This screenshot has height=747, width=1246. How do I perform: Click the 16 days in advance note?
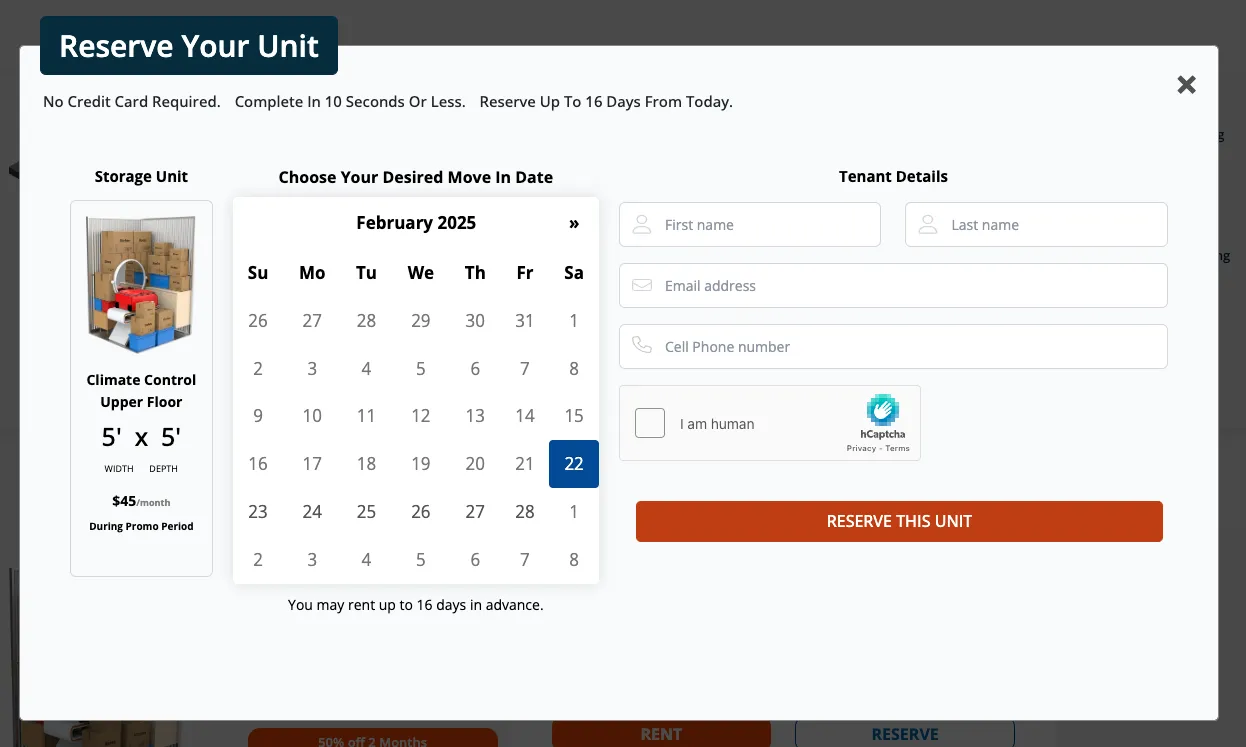coord(416,605)
